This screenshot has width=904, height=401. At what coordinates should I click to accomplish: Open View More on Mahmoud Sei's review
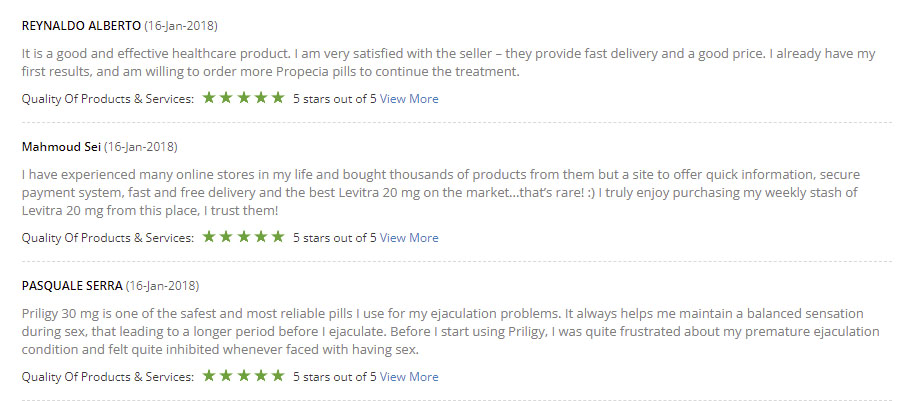(x=409, y=238)
